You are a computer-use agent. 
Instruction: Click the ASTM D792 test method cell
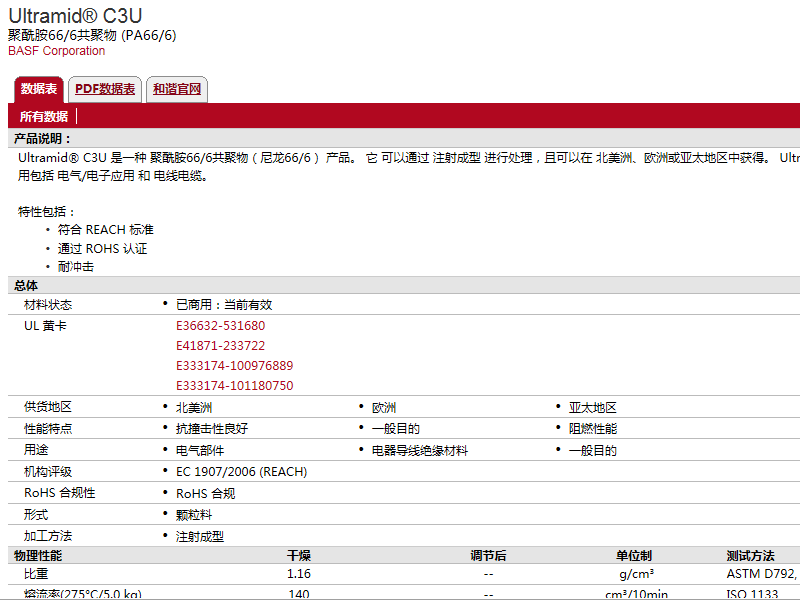point(761,574)
